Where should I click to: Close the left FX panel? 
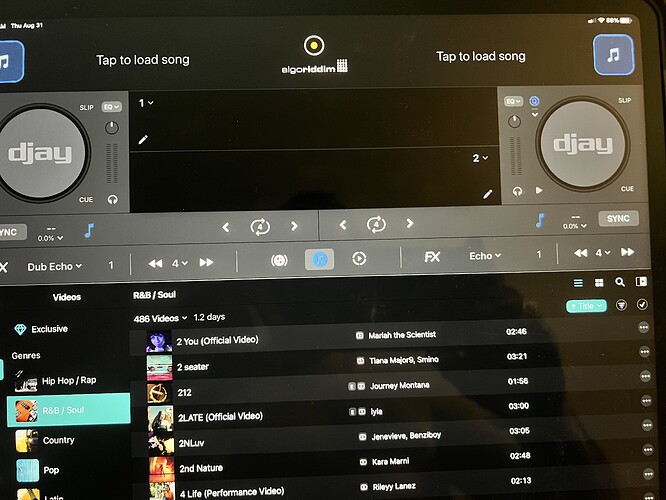point(4,267)
